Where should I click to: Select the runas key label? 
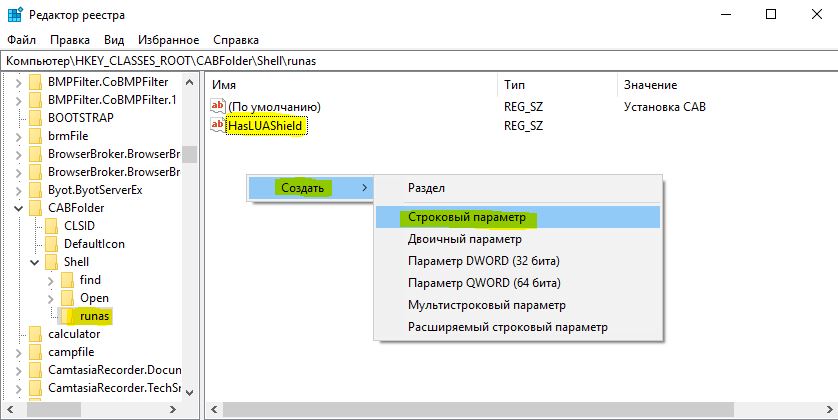coord(94,316)
